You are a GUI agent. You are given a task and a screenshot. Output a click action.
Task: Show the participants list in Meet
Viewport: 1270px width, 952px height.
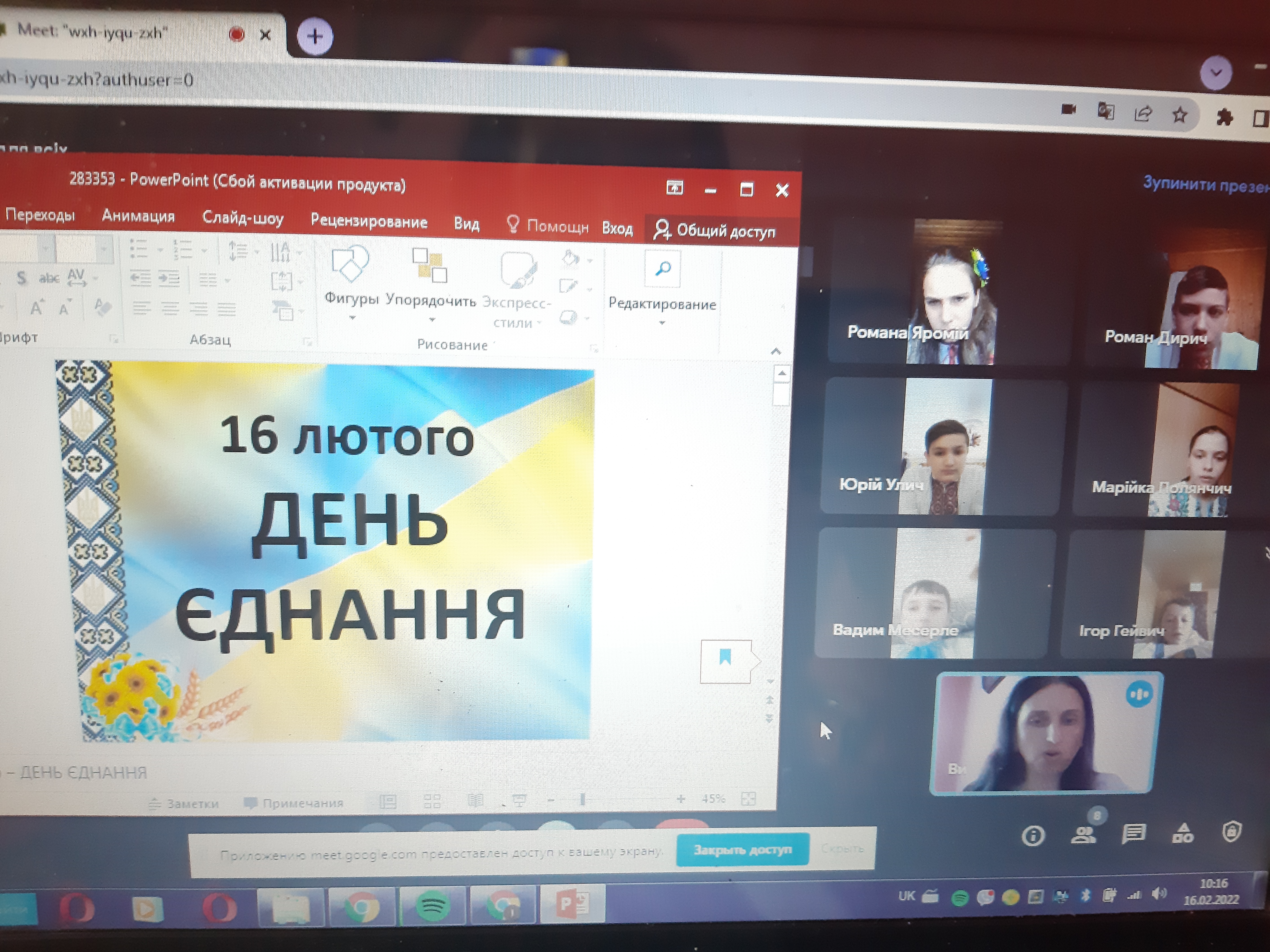[1083, 835]
